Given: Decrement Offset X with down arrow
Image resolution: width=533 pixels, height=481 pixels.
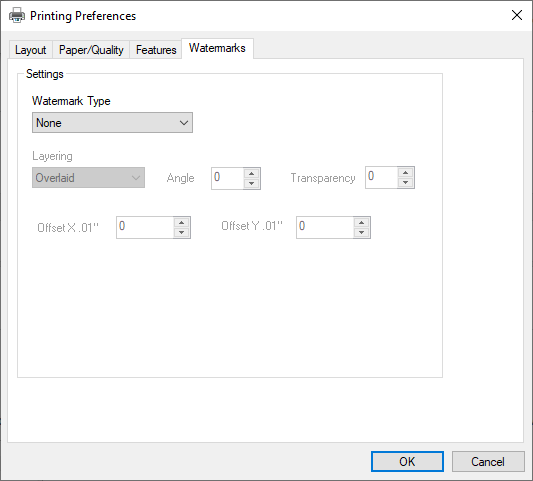Looking at the screenshot, I should point(182,233).
